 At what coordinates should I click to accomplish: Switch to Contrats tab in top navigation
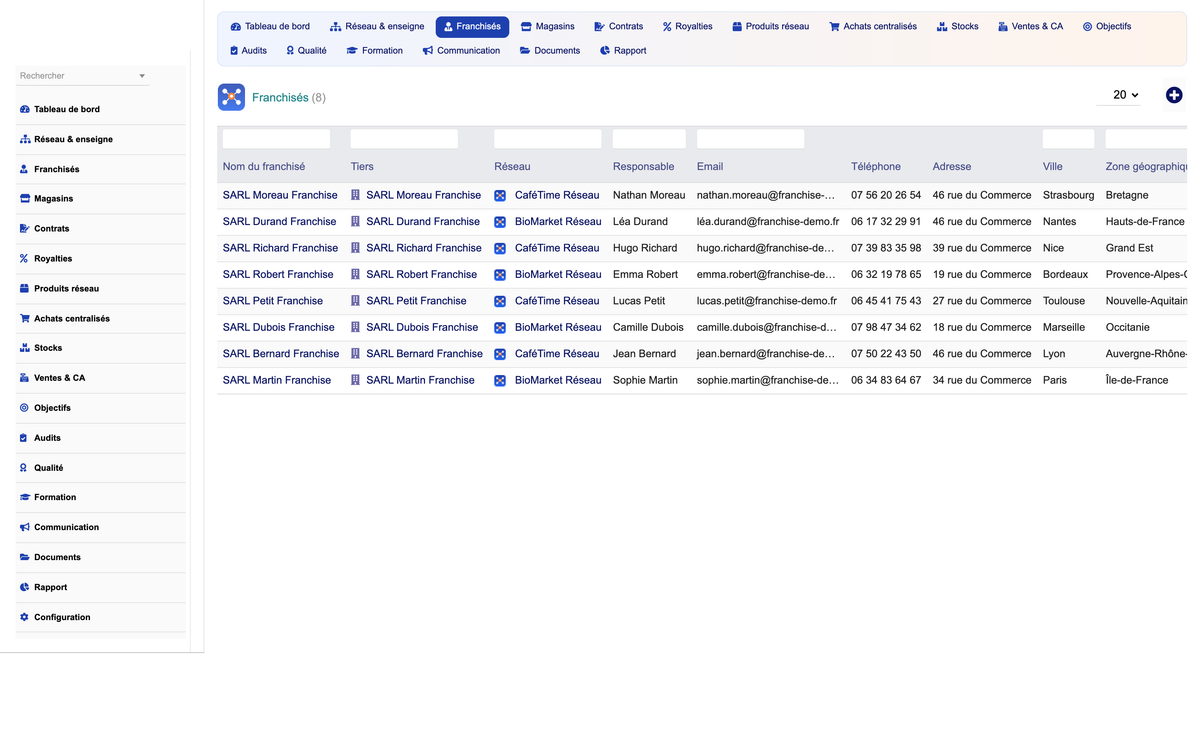point(618,26)
